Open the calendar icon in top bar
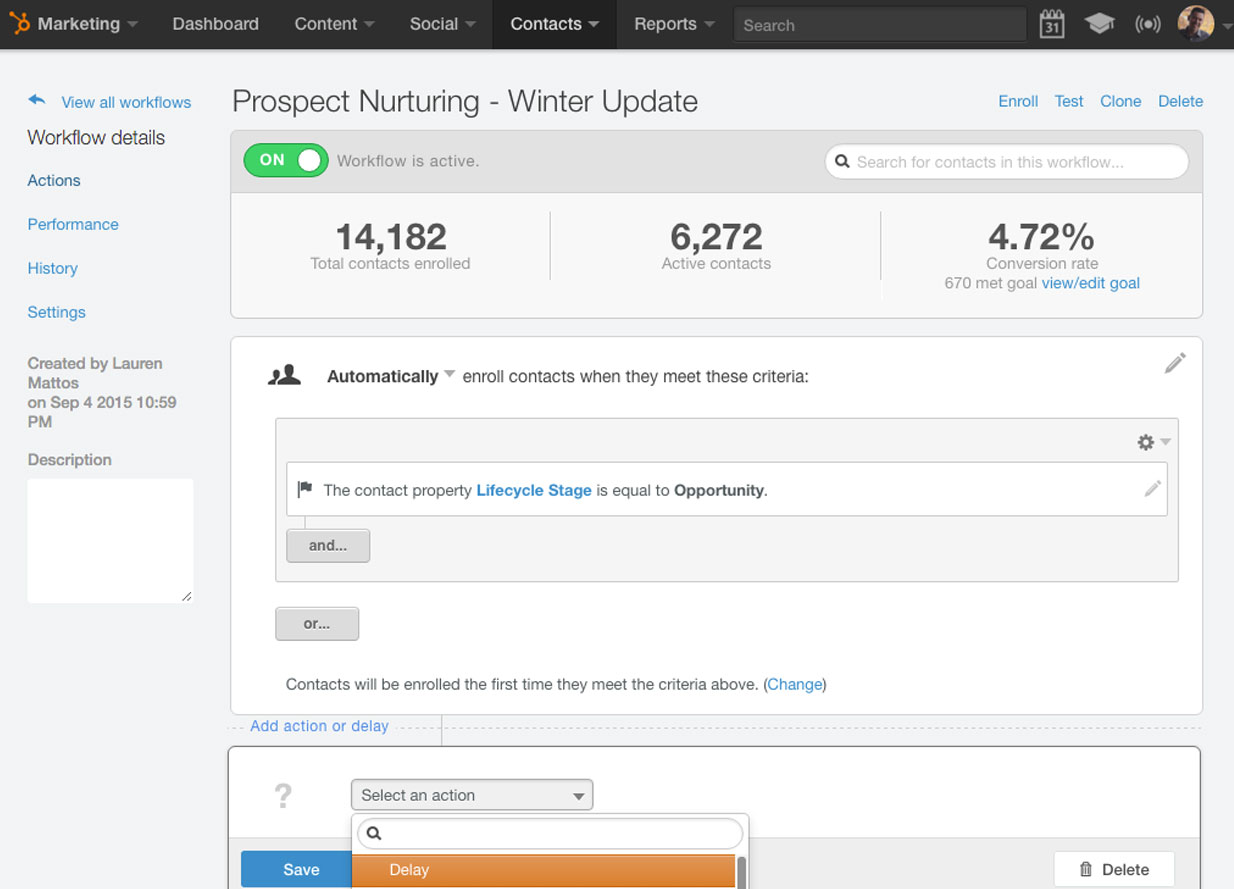The width and height of the screenshot is (1234, 889). click(x=1051, y=24)
